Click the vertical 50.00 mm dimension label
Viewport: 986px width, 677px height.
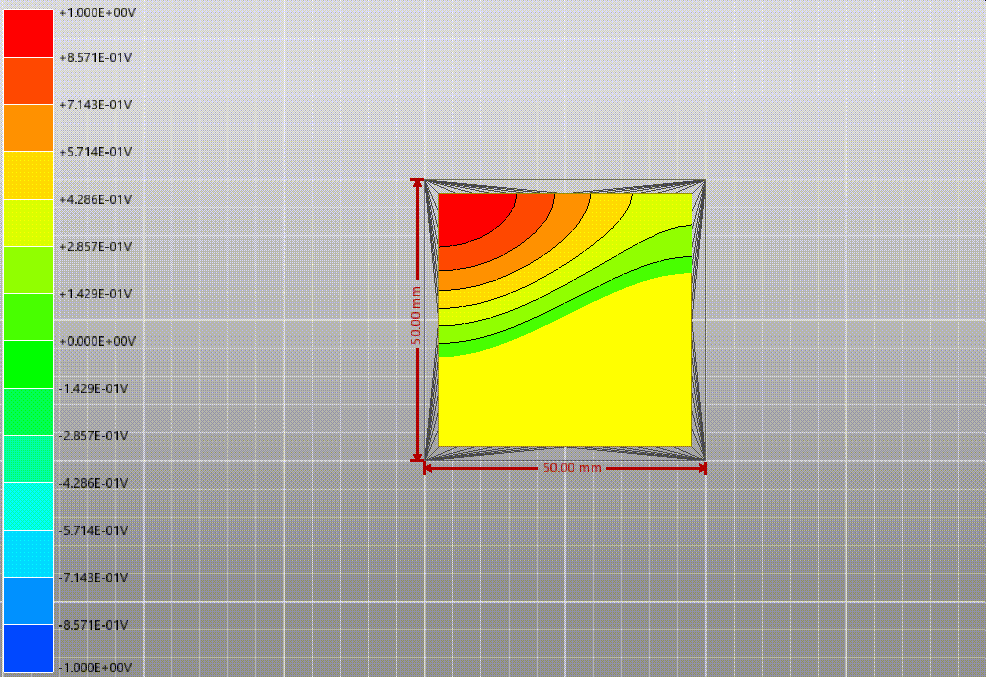(x=416, y=316)
